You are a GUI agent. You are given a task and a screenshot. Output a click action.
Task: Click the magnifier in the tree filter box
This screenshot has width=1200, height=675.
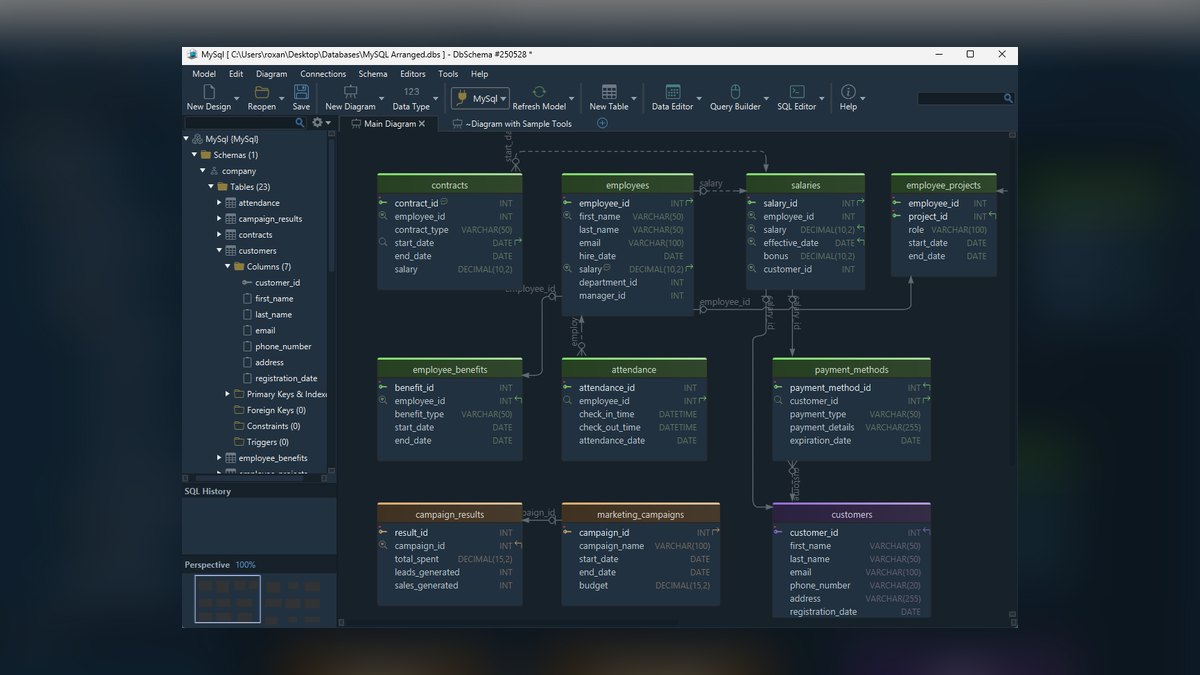pos(300,123)
